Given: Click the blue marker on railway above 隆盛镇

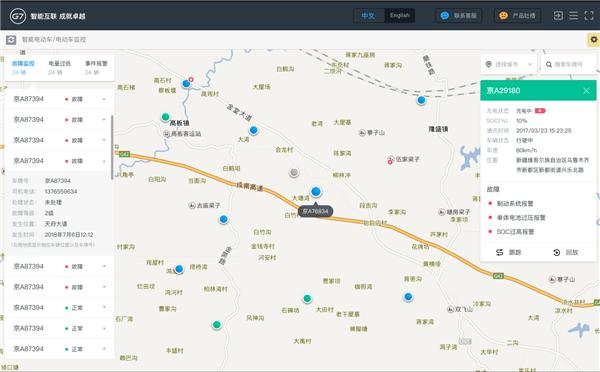Looking at the screenshot, I should click(x=421, y=100).
